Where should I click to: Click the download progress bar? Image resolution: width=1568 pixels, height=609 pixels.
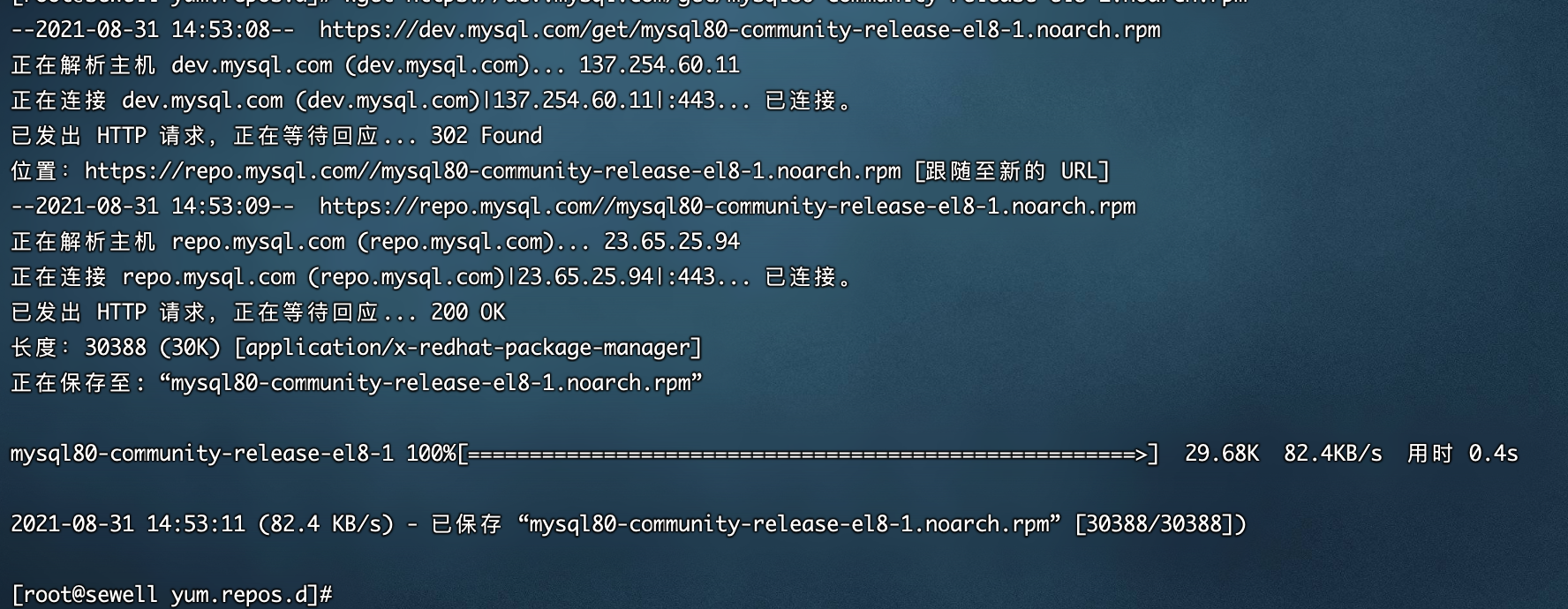[808, 454]
